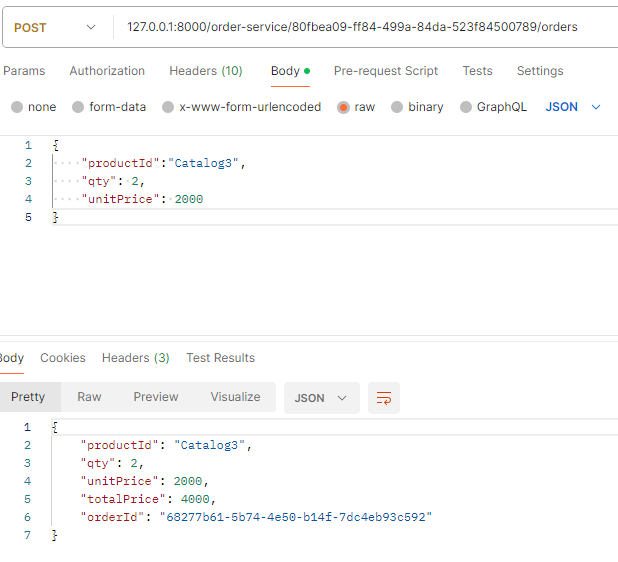Click request line with "productId":"Catalog3"

(x=163, y=163)
